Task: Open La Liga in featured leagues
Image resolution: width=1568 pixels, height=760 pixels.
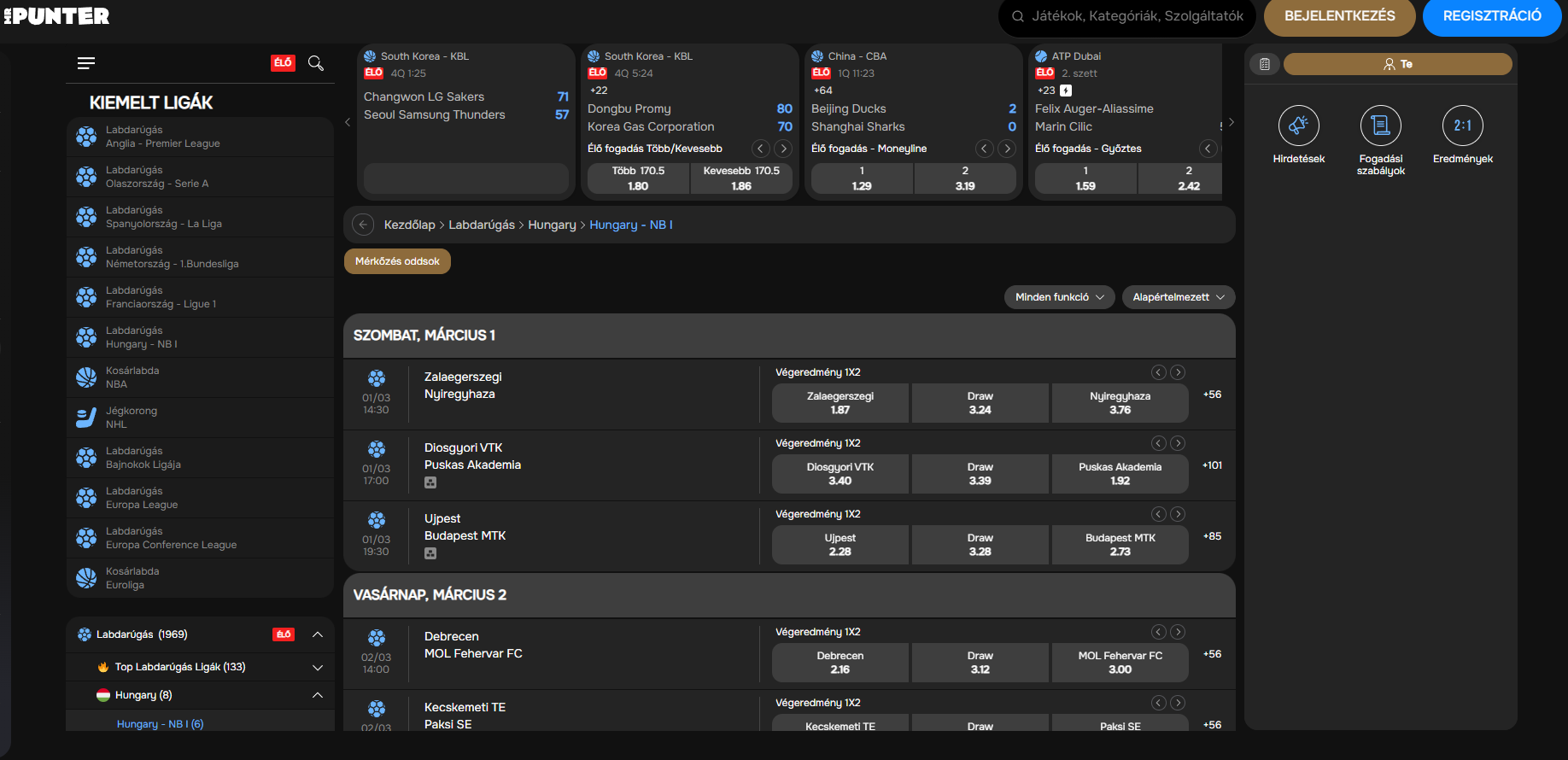Action: (200, 217)
